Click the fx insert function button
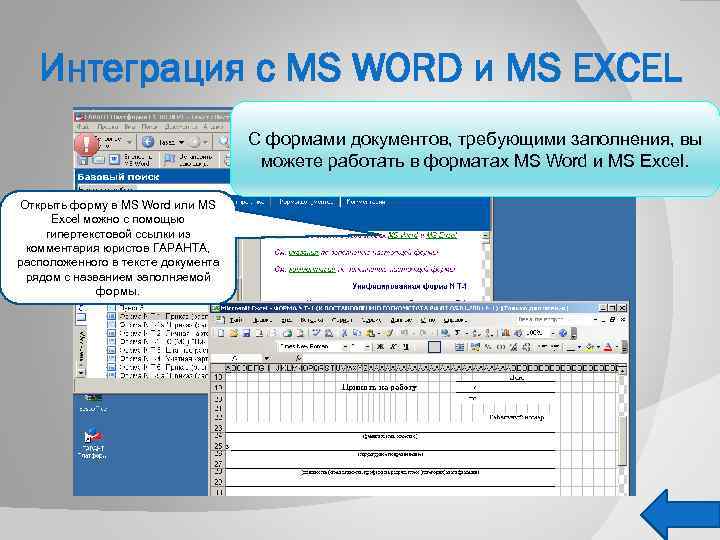Screen dimensions: 720x540 [x=298, y=358]
